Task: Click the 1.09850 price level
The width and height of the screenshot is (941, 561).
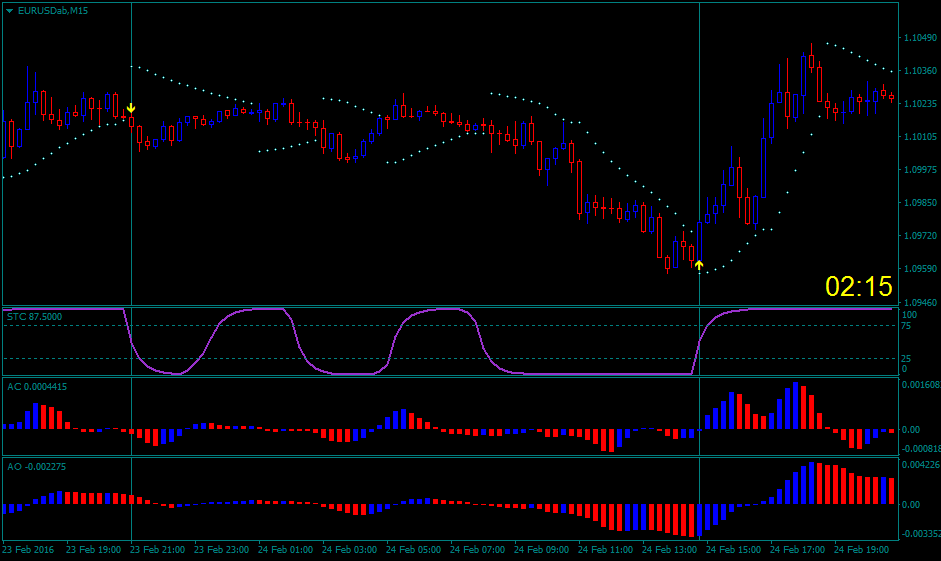Action: [x=920, y=203]
